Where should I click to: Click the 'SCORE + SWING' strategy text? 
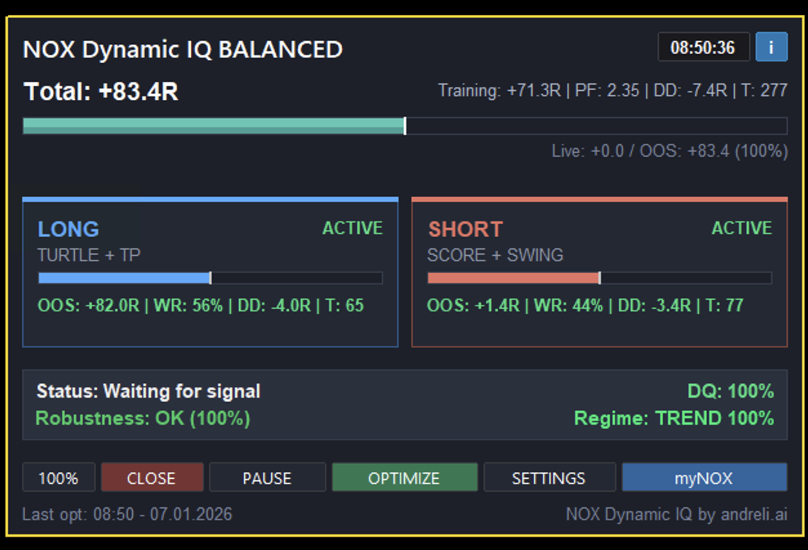point(495,255)
